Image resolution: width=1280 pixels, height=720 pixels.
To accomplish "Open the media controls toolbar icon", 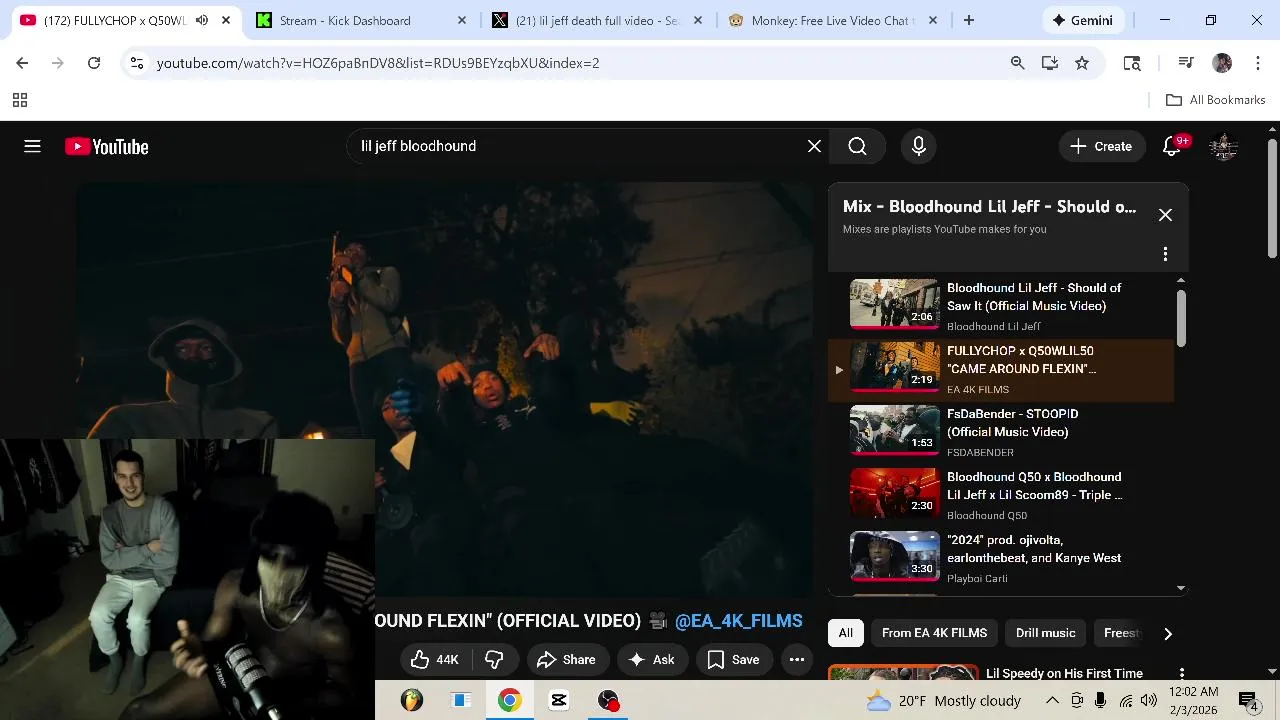I will 1186,63.
